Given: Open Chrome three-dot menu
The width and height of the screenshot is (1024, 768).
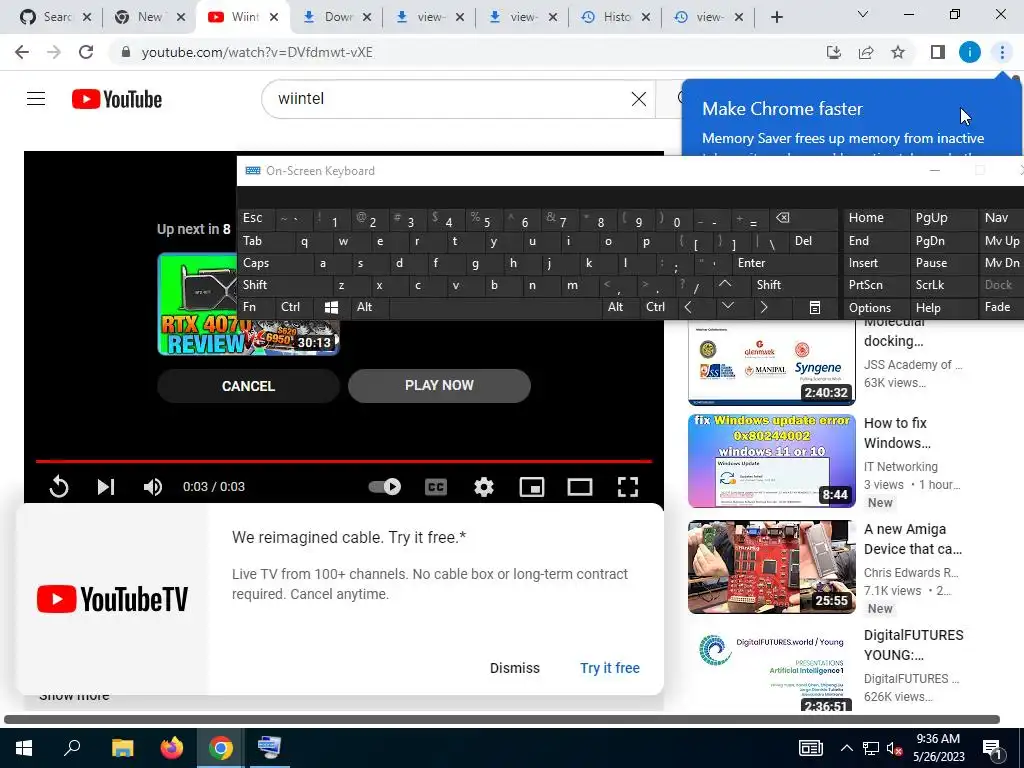Looking at the screenshot, I should point(1002,52).
